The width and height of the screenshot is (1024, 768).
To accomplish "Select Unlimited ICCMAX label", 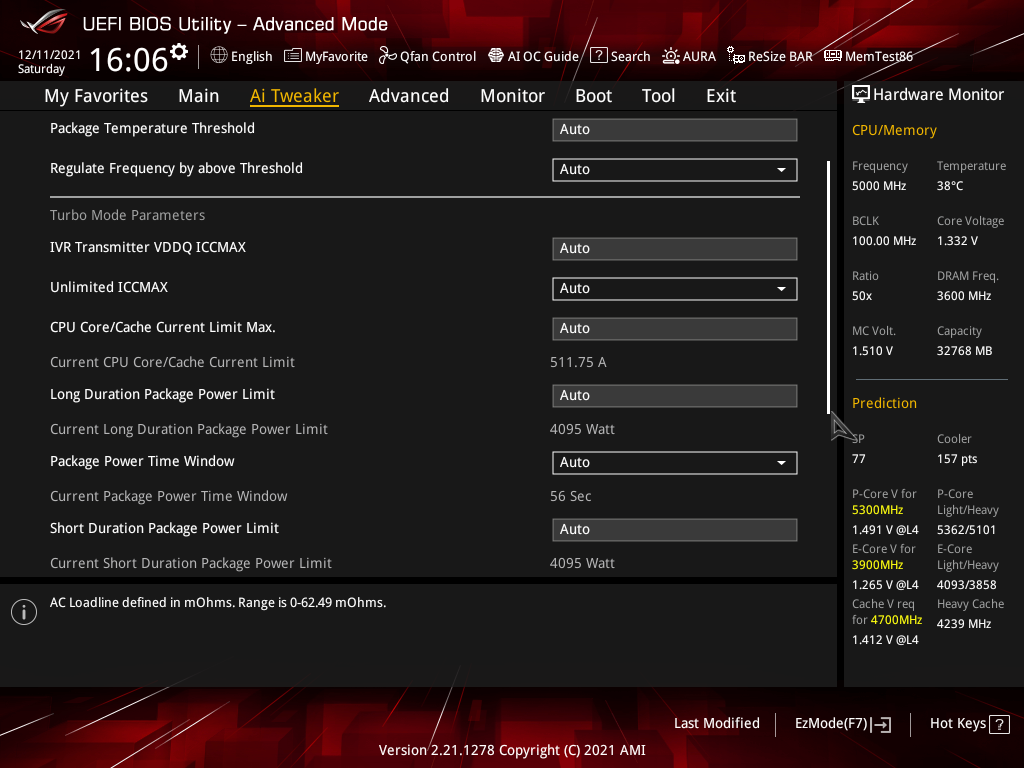I will (x=109, y=287).
